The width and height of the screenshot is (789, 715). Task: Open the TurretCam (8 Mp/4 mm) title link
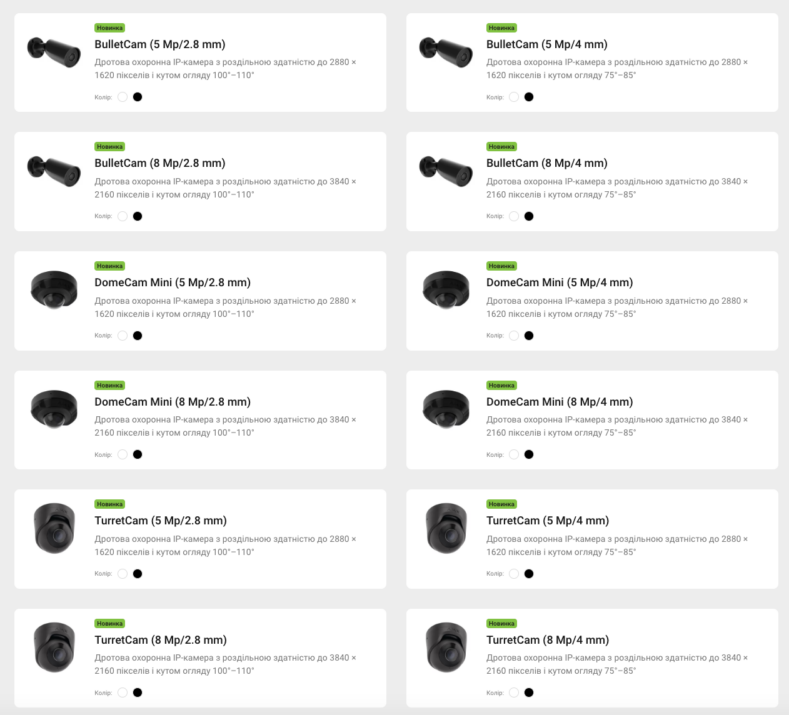click(547, 640)
